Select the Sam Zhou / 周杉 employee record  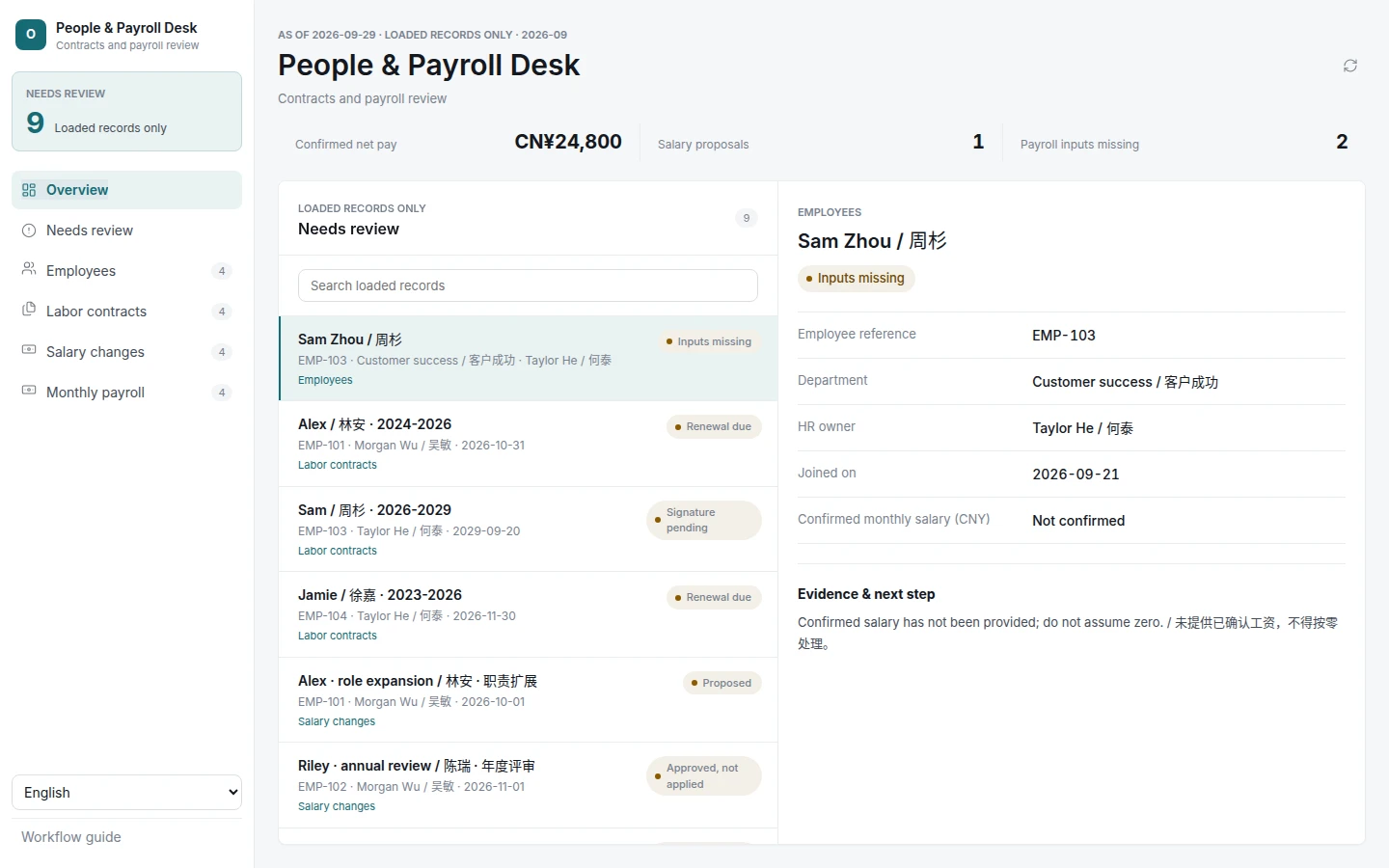[528, 359]
